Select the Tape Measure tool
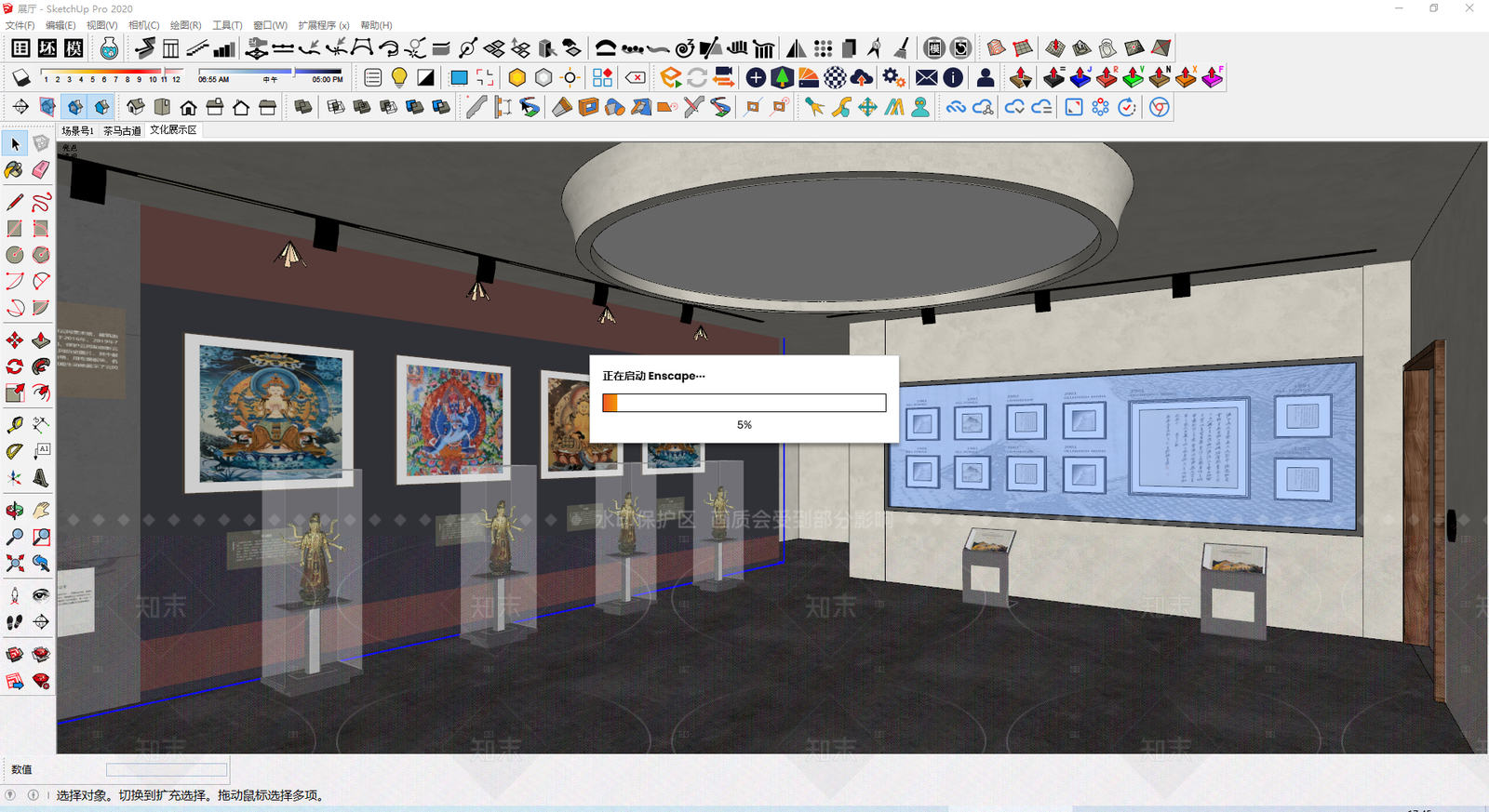The image size is (1489, 812). (x=15, y=425)
